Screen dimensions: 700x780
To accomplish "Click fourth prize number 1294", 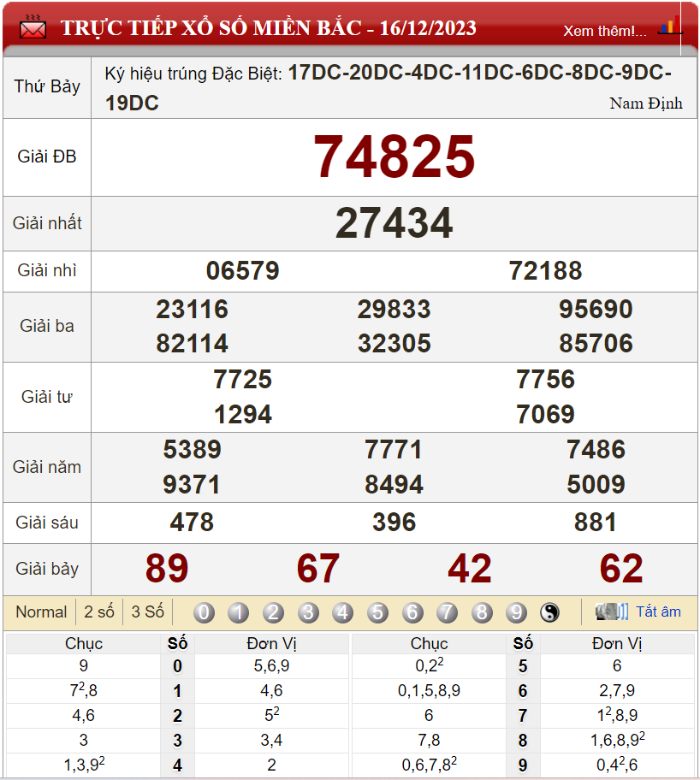I will (243, 414).
